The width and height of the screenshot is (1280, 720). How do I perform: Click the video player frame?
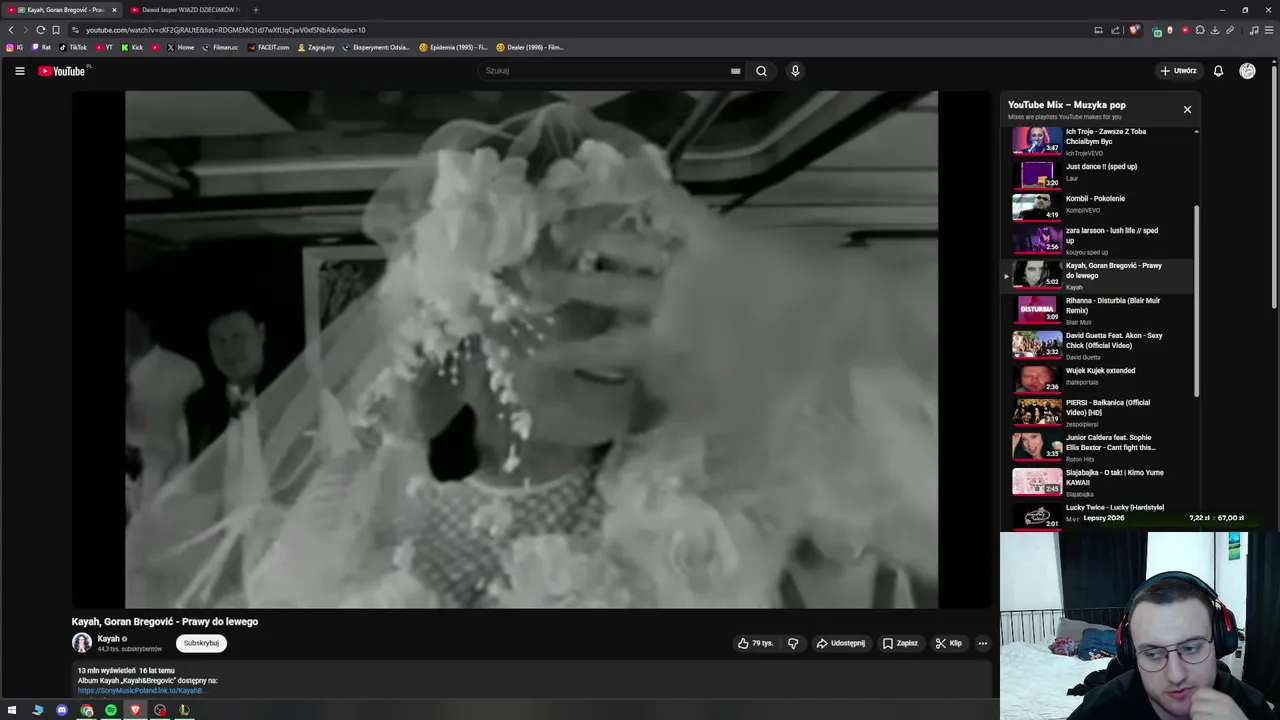coord(531,349)
